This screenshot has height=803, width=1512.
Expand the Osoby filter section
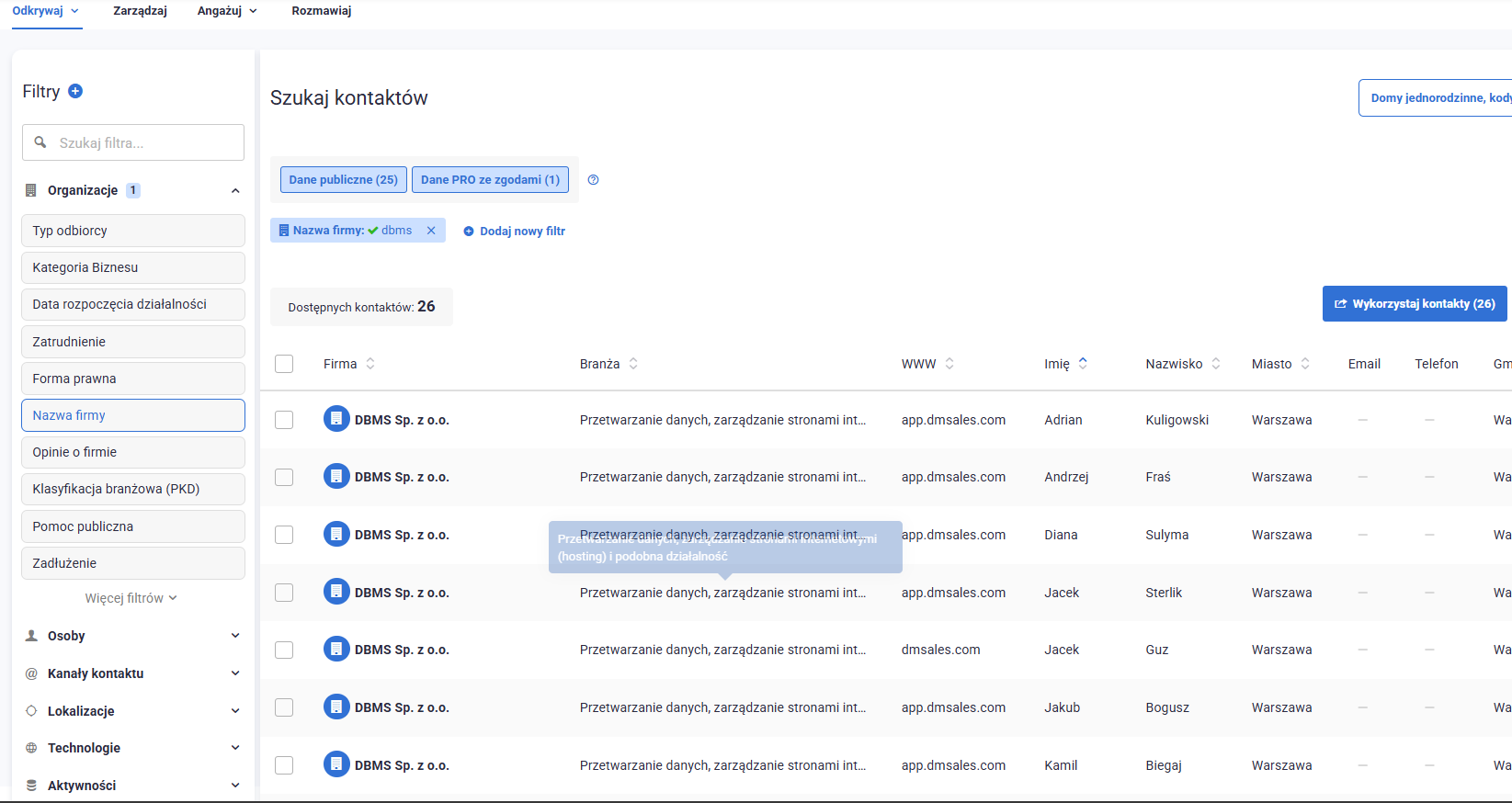(235, 636)
